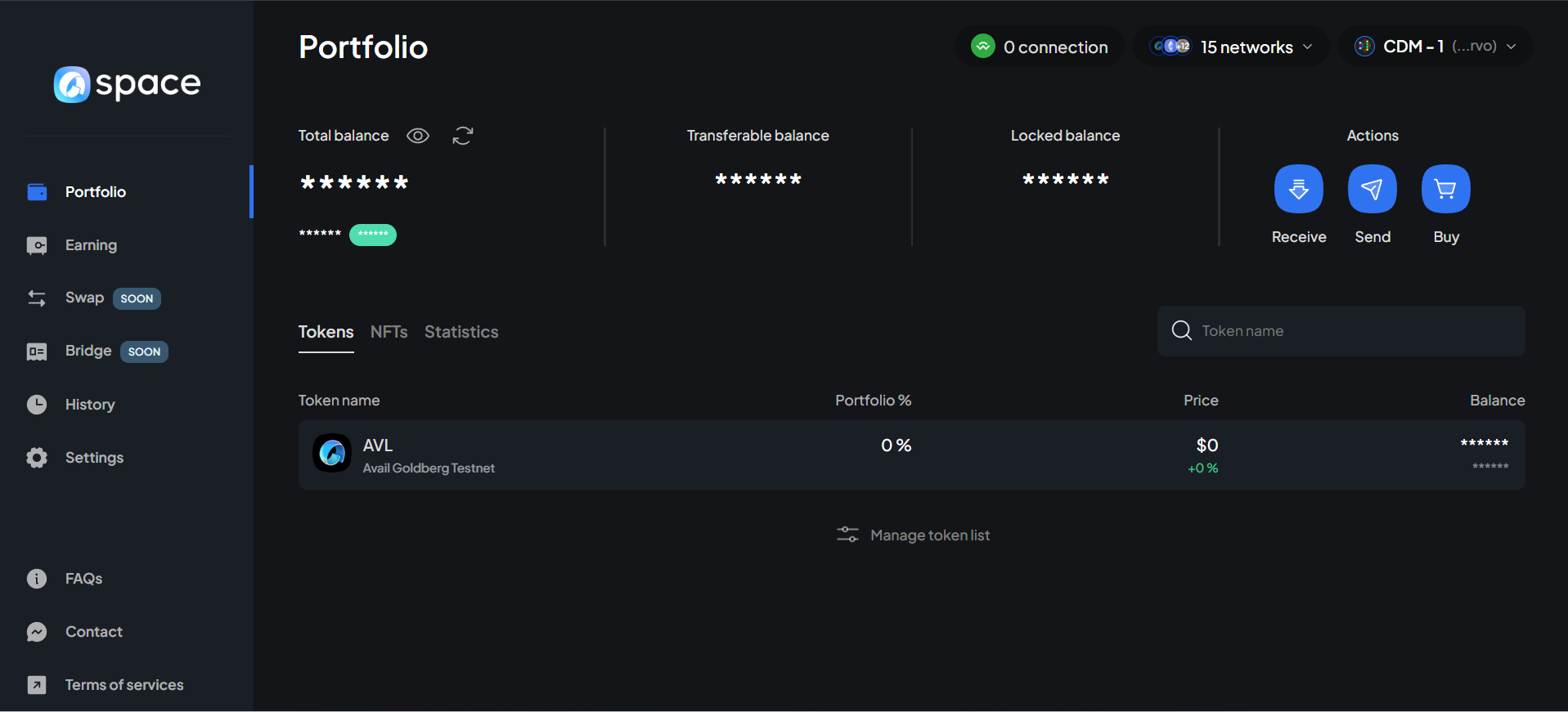
Task: Click the Send paper plane icon
Action: click(1372, 189)
